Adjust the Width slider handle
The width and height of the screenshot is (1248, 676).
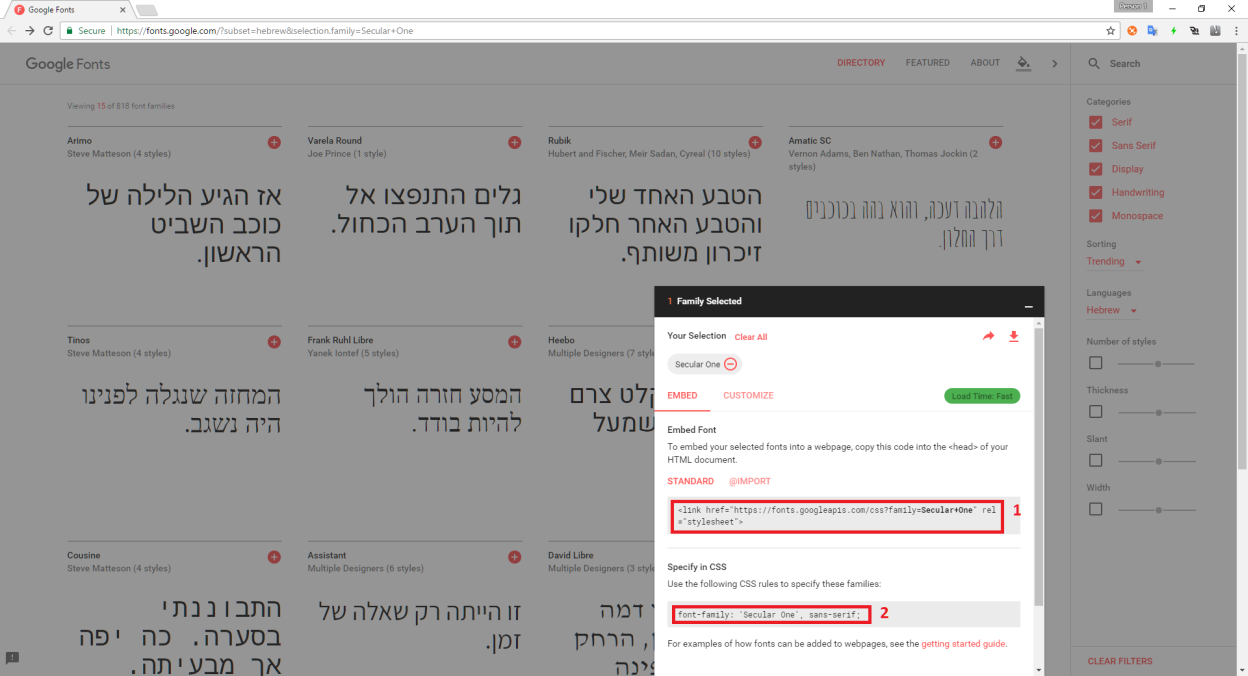[x=1159, y=509]
